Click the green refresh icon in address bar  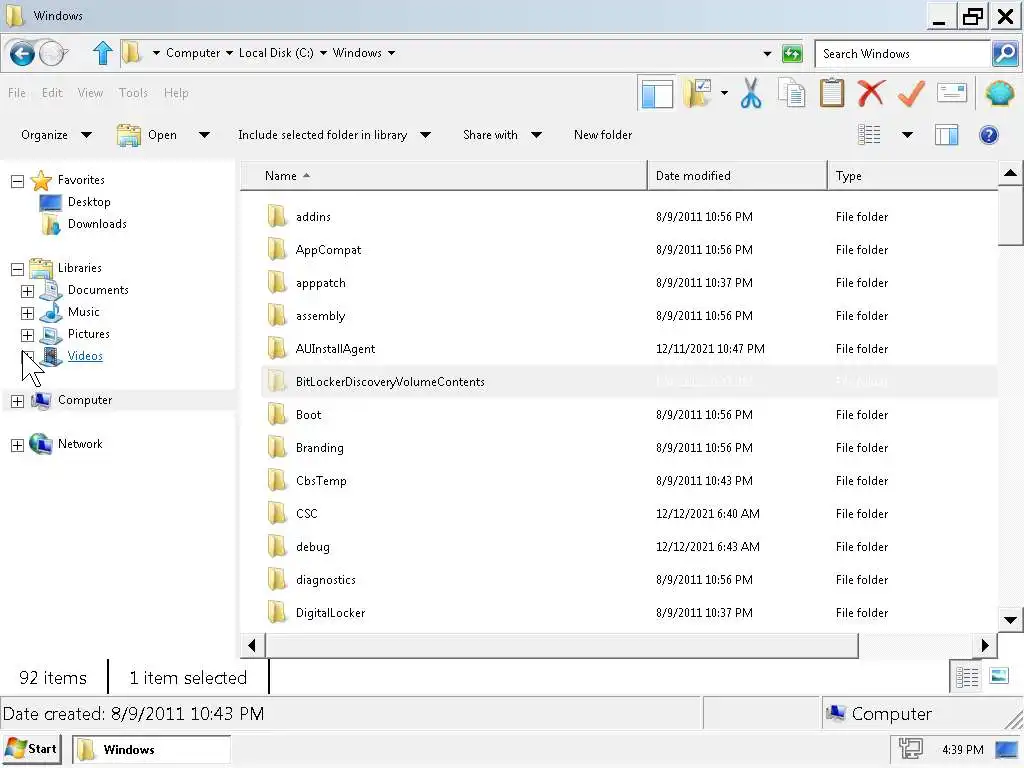pyautogui.click(x=792, y=54)
